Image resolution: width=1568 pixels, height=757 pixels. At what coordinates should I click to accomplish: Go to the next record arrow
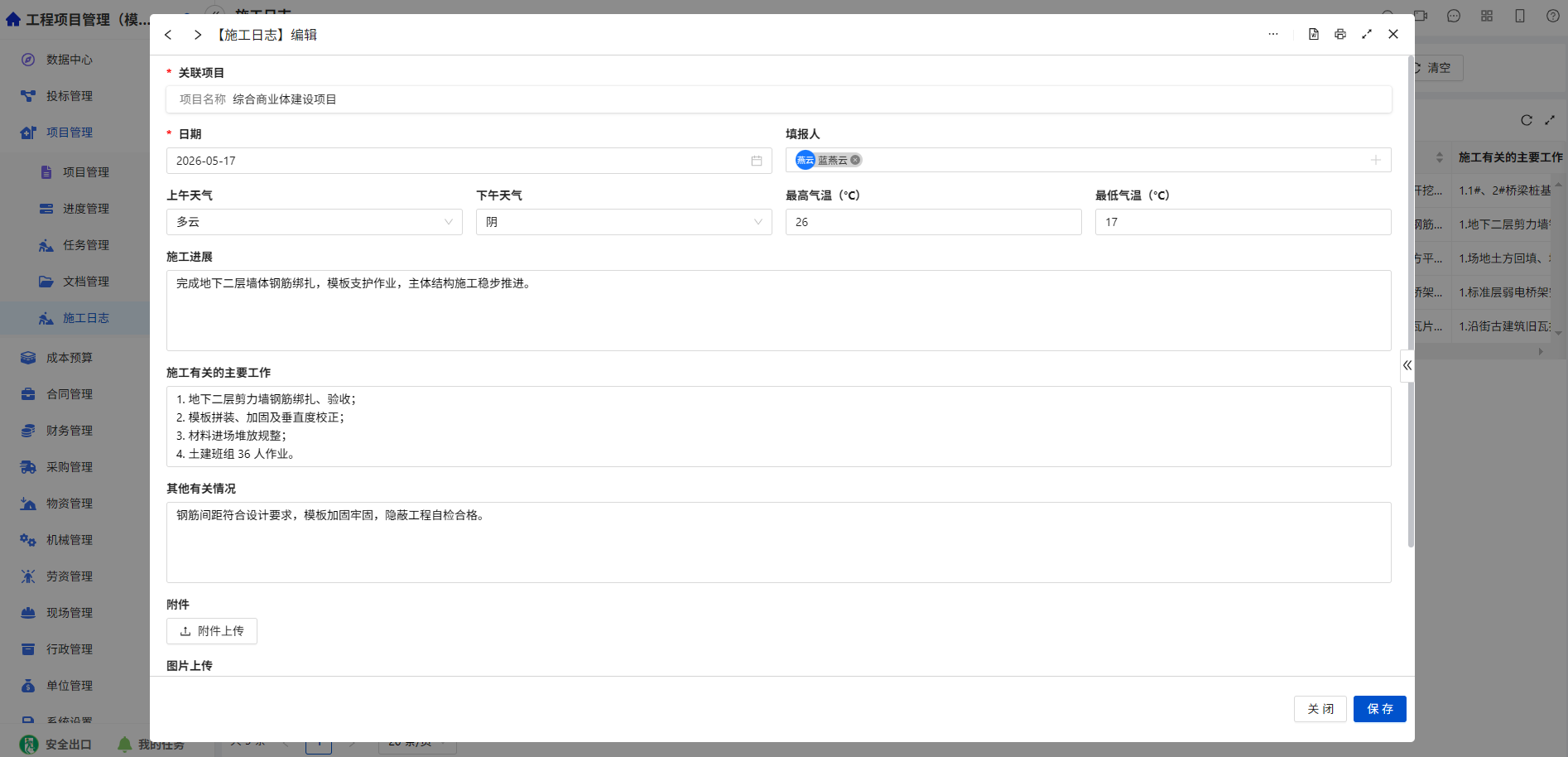[197, 35]
